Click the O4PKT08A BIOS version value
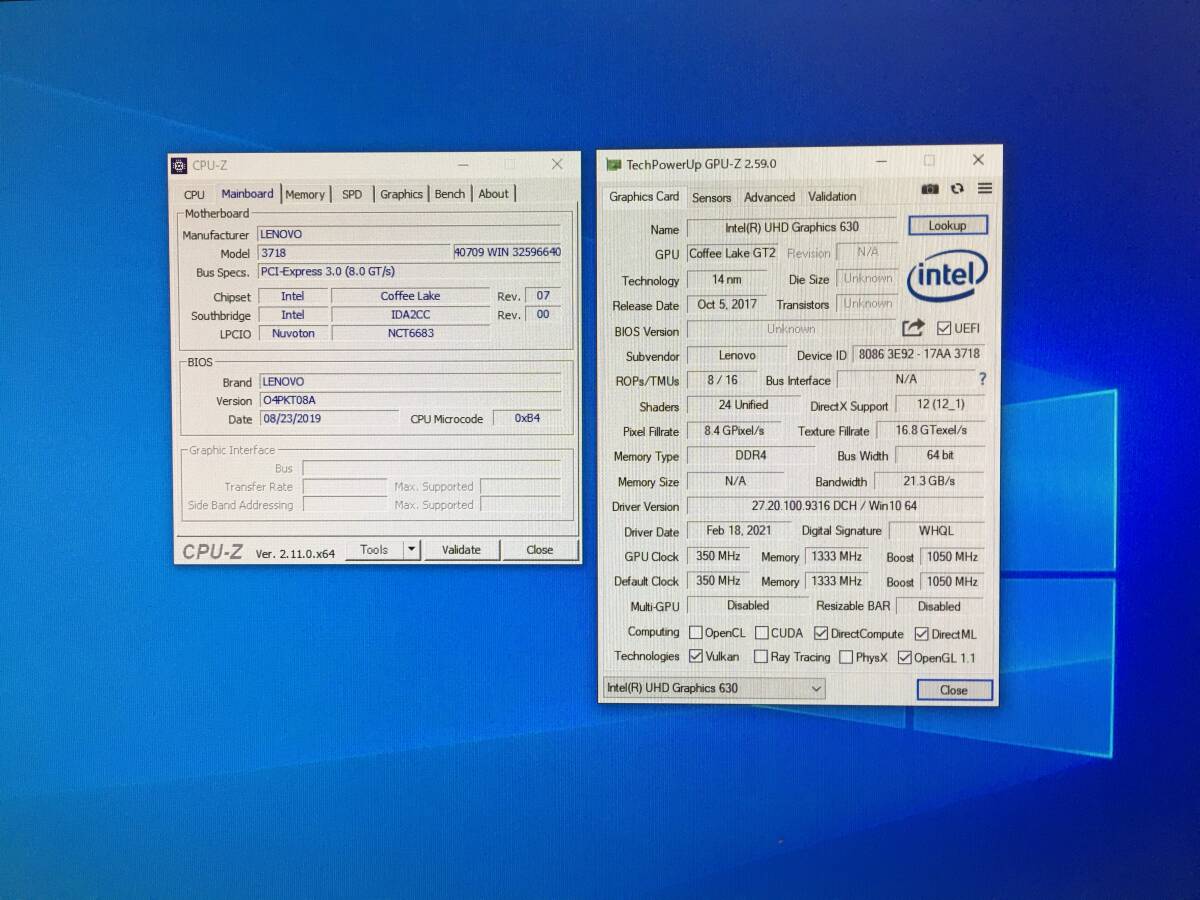Screen dimensions: 1200x900 point(409,400)
